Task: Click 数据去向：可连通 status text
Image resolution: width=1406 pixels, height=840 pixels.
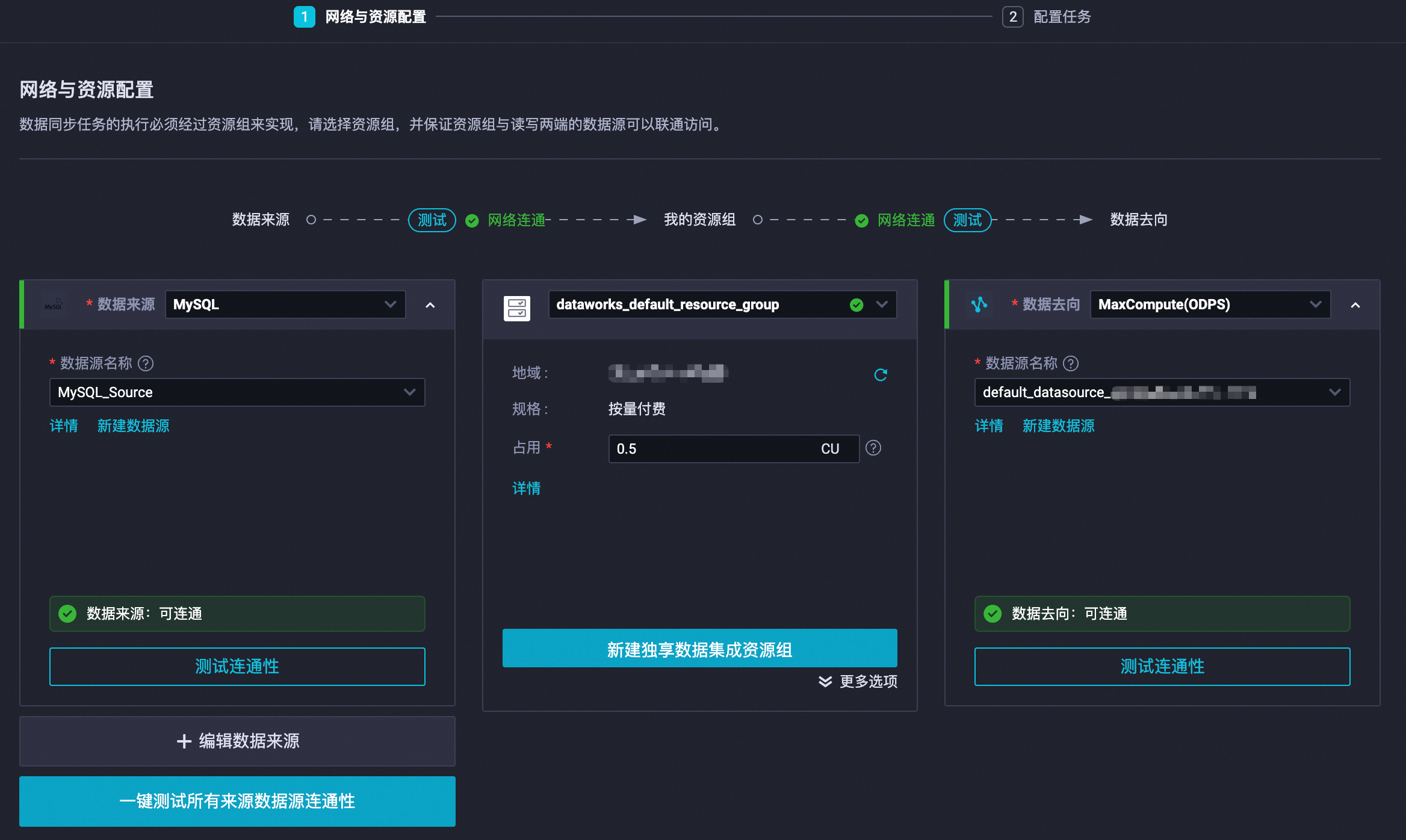Action: point(1070,614)
